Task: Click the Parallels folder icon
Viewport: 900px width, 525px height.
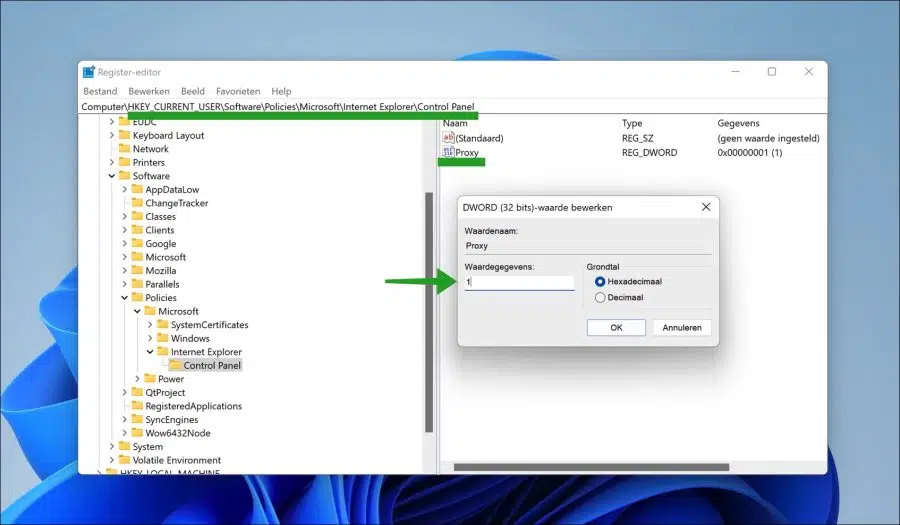Action: tap(137, 284)
